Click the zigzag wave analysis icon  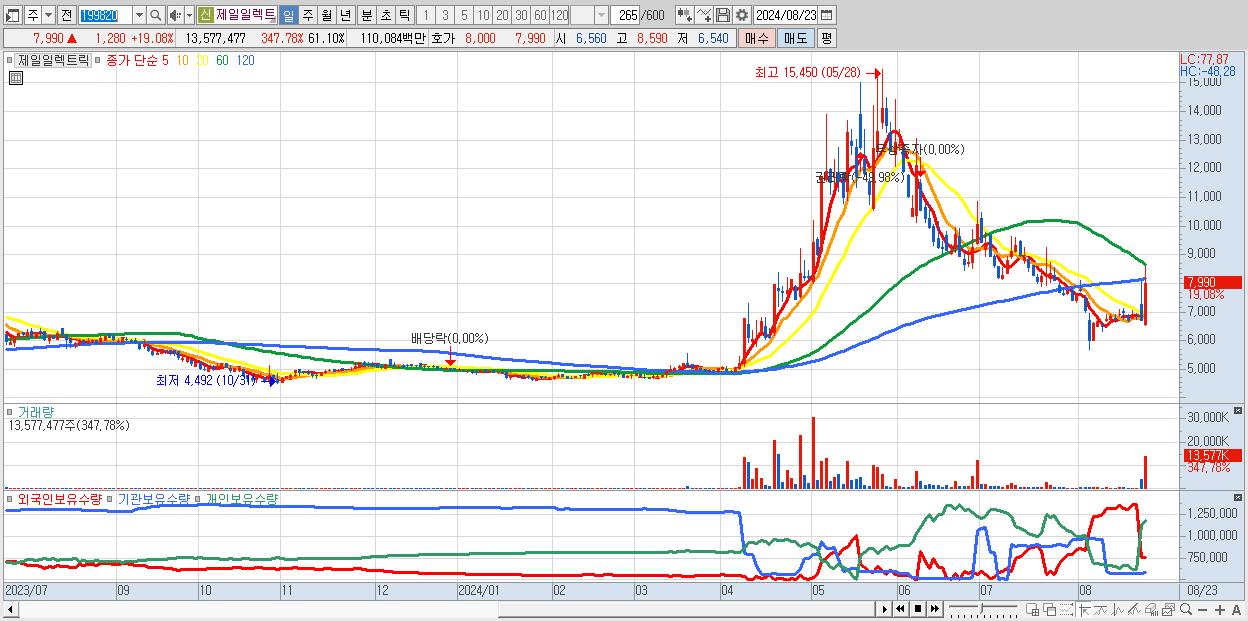pos(1118,610)
